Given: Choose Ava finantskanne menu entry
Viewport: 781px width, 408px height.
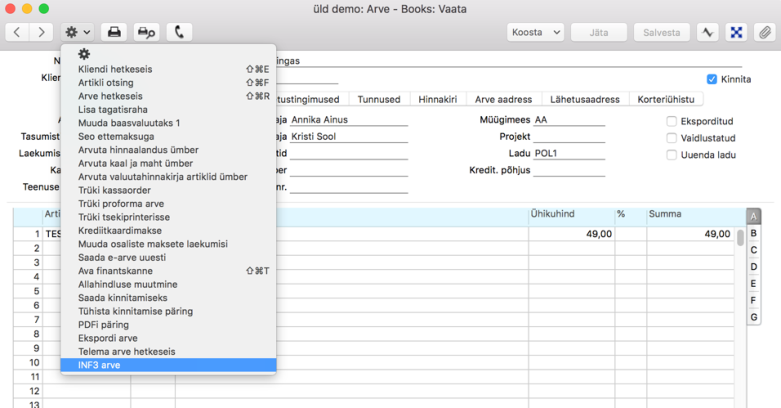Looking at the screenshot, I should [x=168, y=271].
